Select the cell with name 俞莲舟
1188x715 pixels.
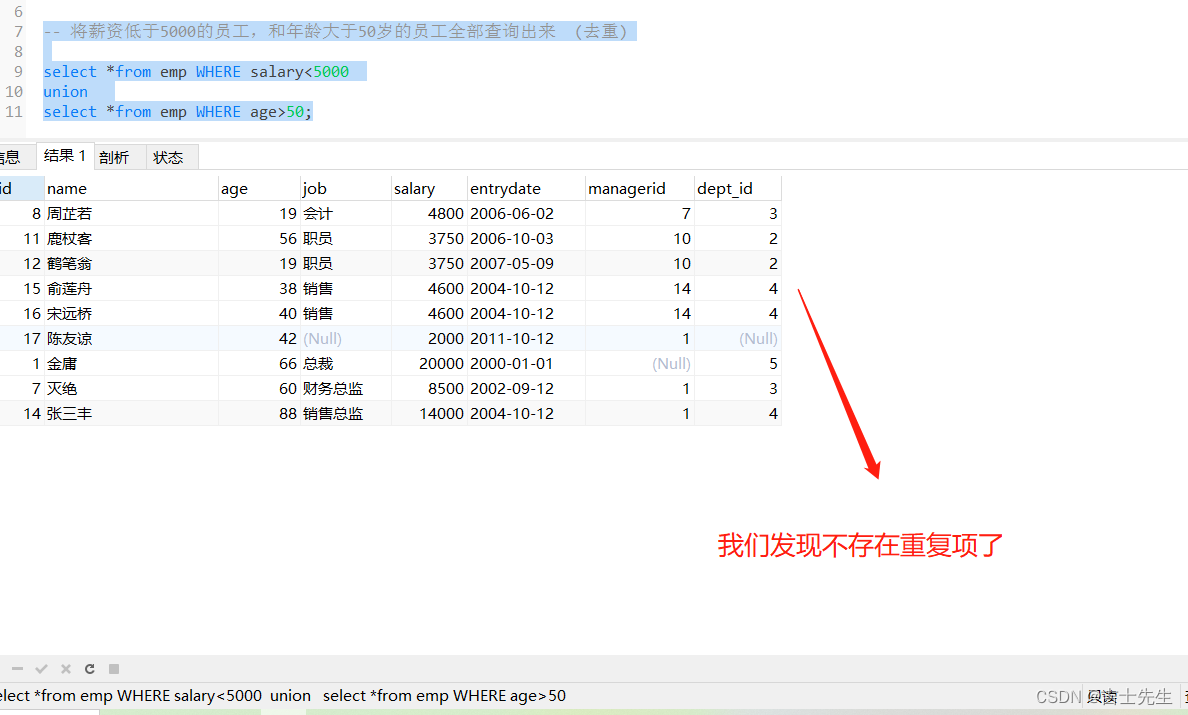131,289
